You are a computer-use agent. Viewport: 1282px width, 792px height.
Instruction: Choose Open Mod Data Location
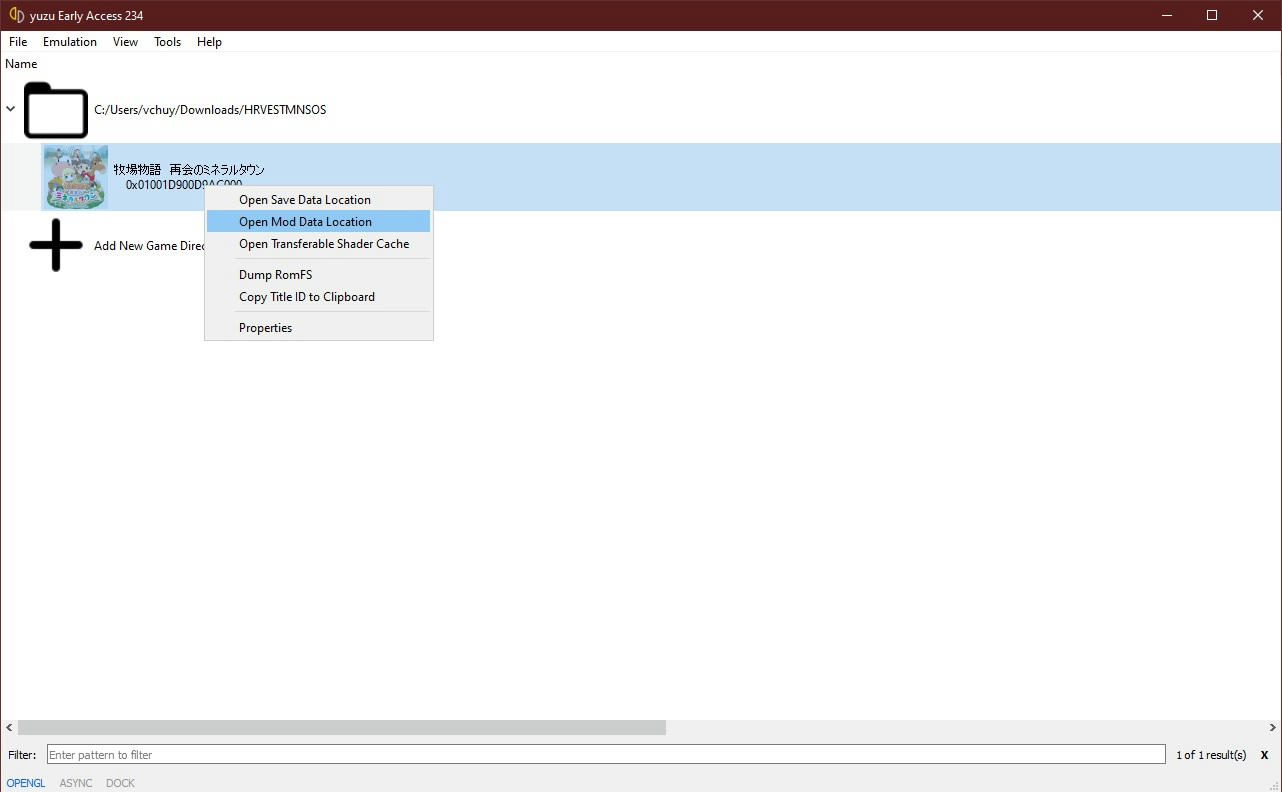(318, 222)
